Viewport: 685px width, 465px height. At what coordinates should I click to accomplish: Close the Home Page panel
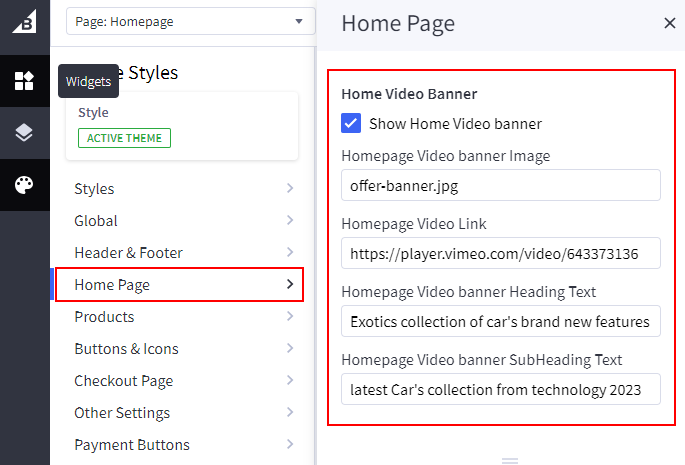(669, 24)
